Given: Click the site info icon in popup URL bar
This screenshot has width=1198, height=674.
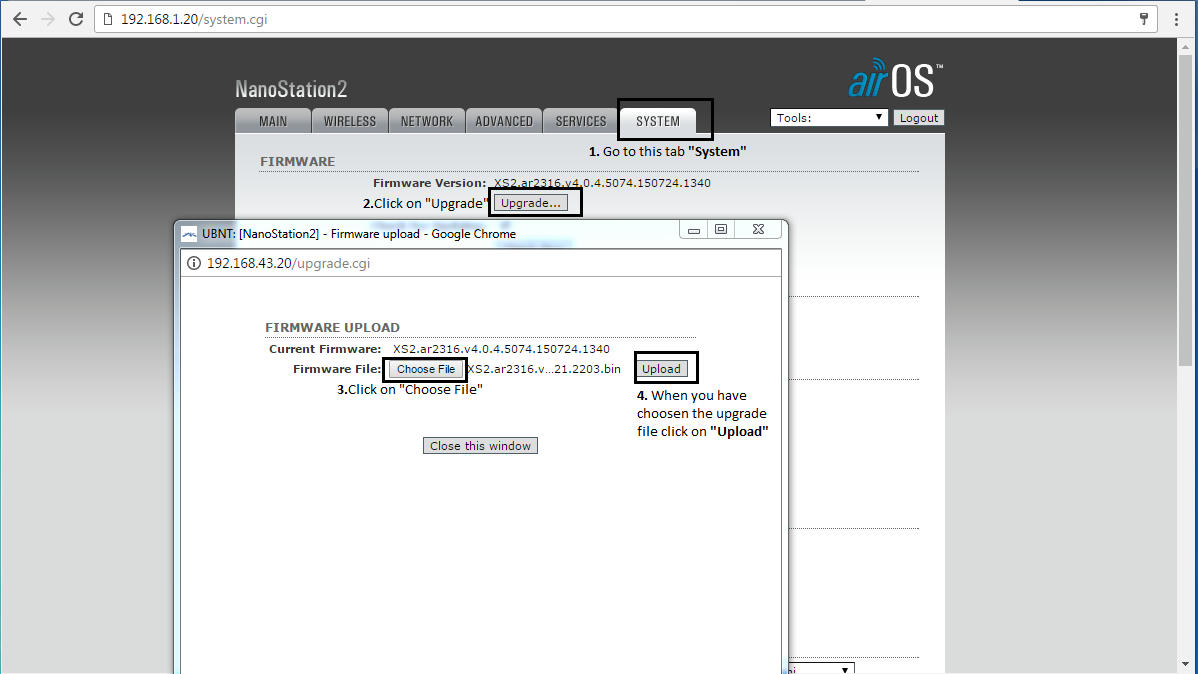Looking at the screenshot, I should pos(194,263).
